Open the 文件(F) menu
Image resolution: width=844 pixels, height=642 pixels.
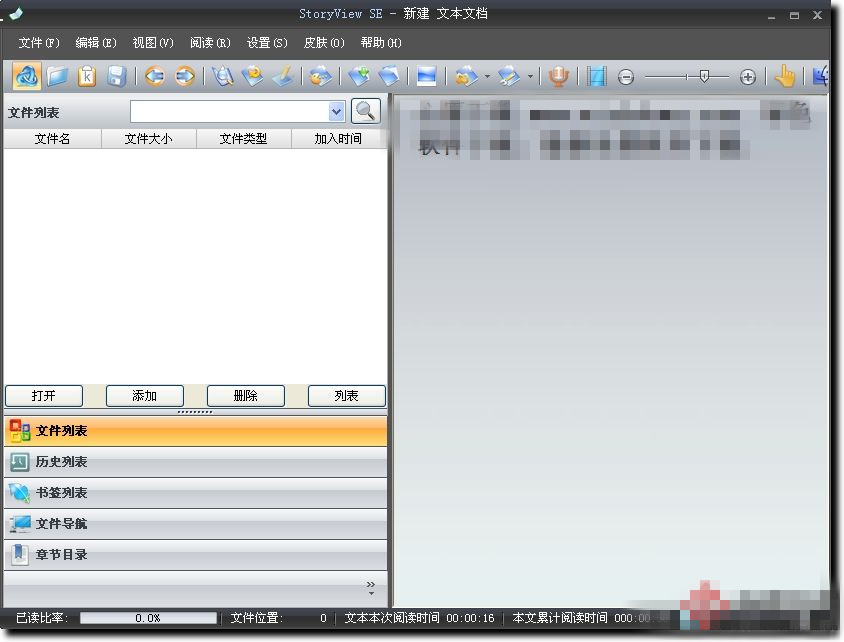39,43
